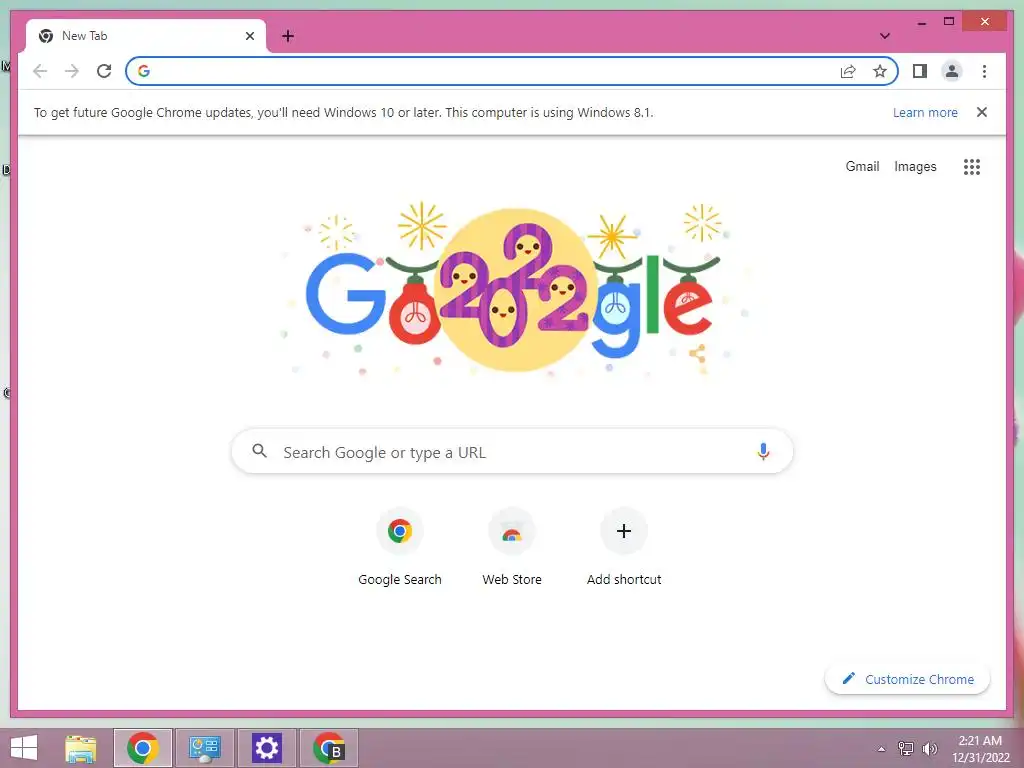Expand the tab search chevron
The image size is (1024, 768).
[885, 36]
